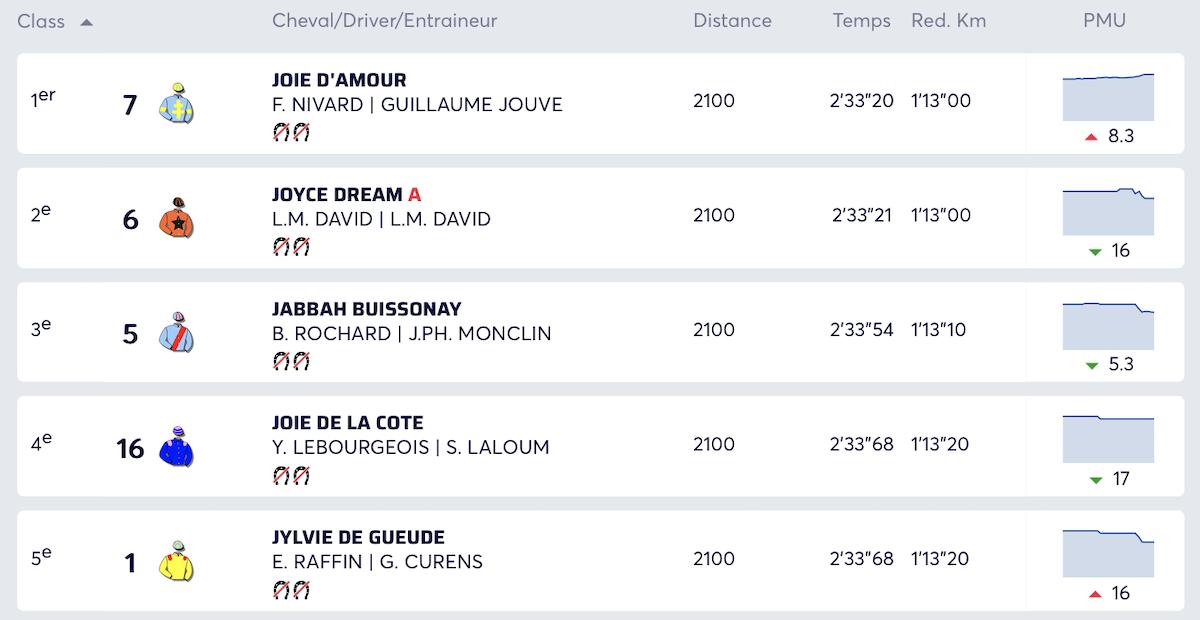Viewport: 1200px width, 620px height.
Task: Click the Temps column header
Action: click(x=861, y=21)
